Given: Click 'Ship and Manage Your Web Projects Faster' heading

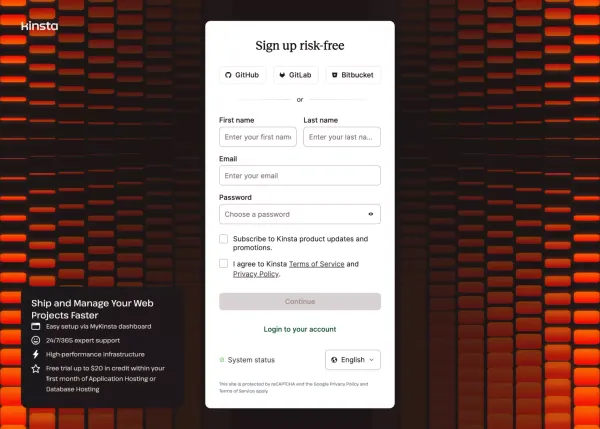Looking at the screenshot, I should coord(92,309).
